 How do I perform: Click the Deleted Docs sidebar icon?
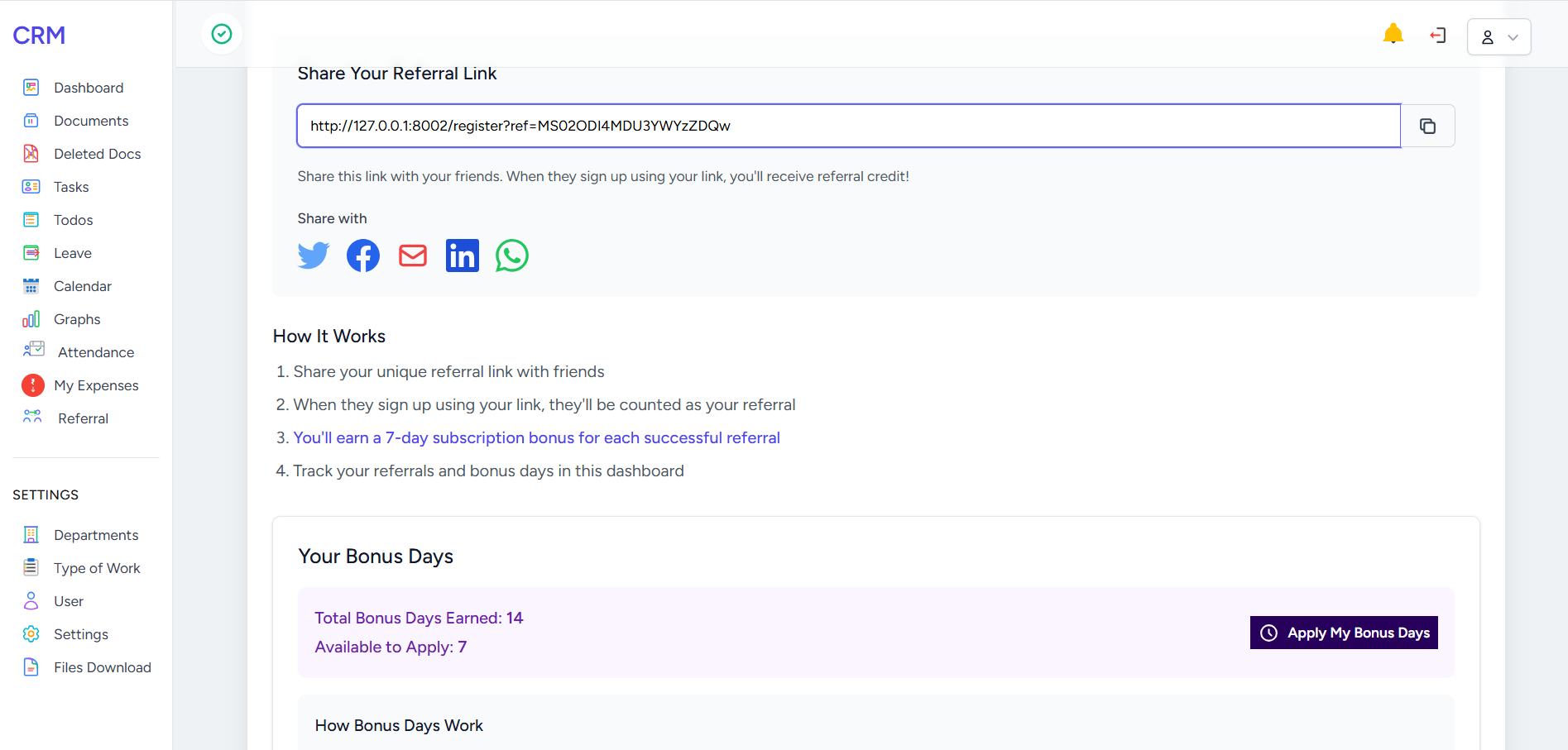point(31,154)
